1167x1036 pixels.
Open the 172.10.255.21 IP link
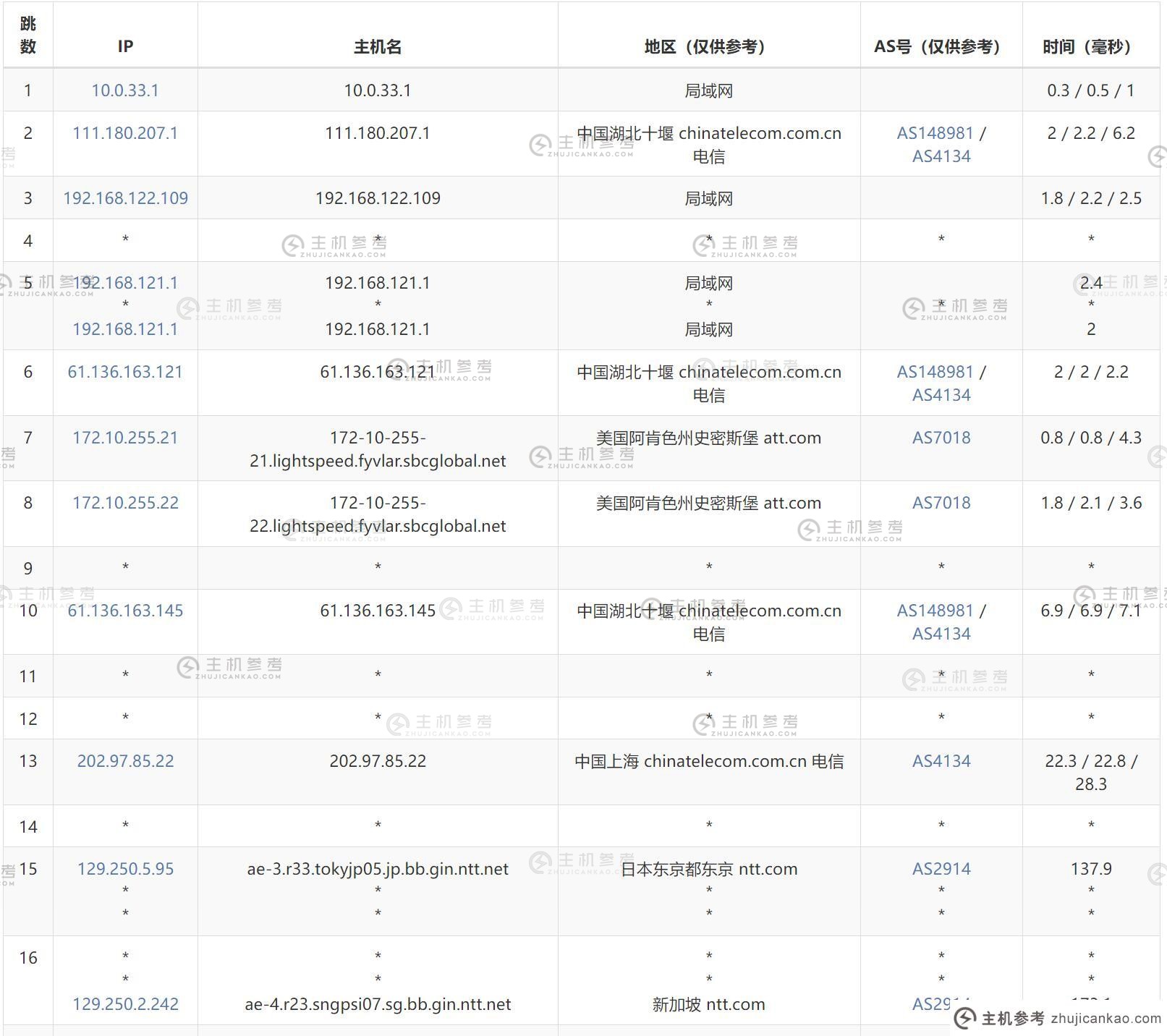click(x=125, y=438)
